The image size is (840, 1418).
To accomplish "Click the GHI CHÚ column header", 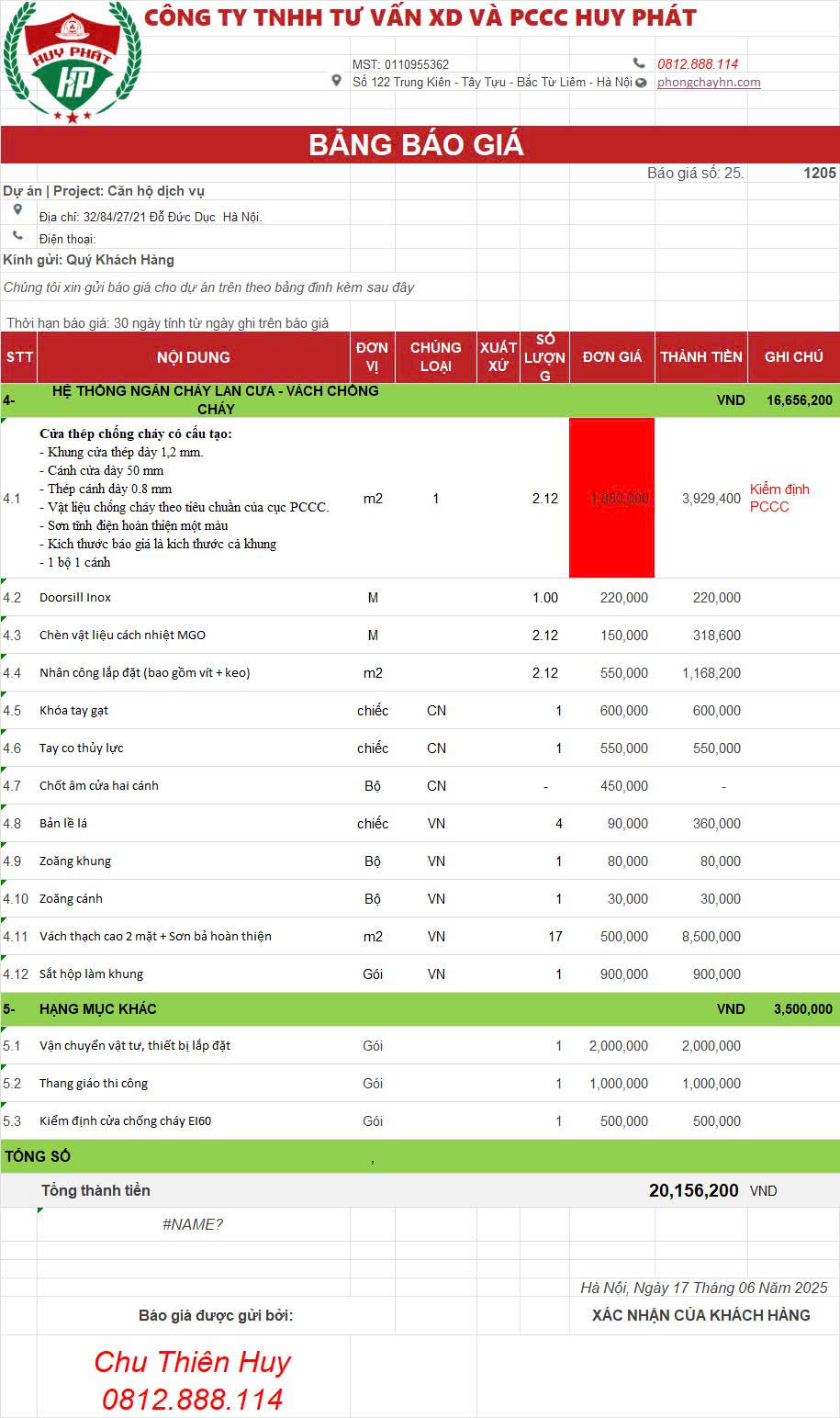I will (x=793, y=356).
